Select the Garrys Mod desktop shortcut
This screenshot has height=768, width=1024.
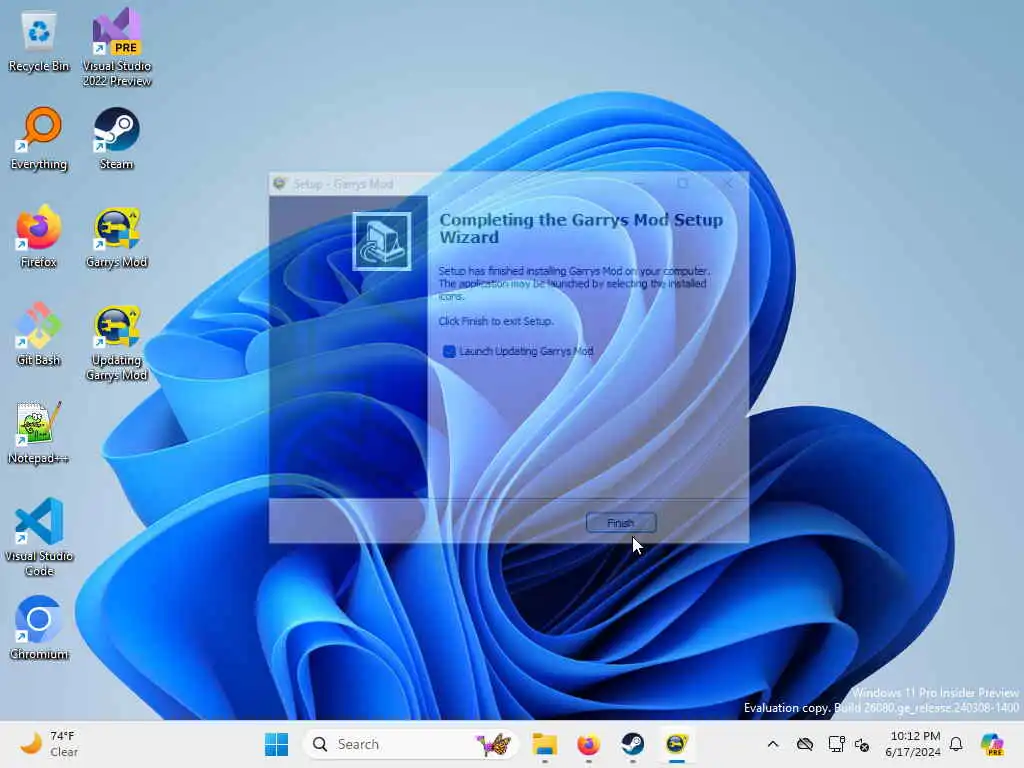[x=116, y=237]
